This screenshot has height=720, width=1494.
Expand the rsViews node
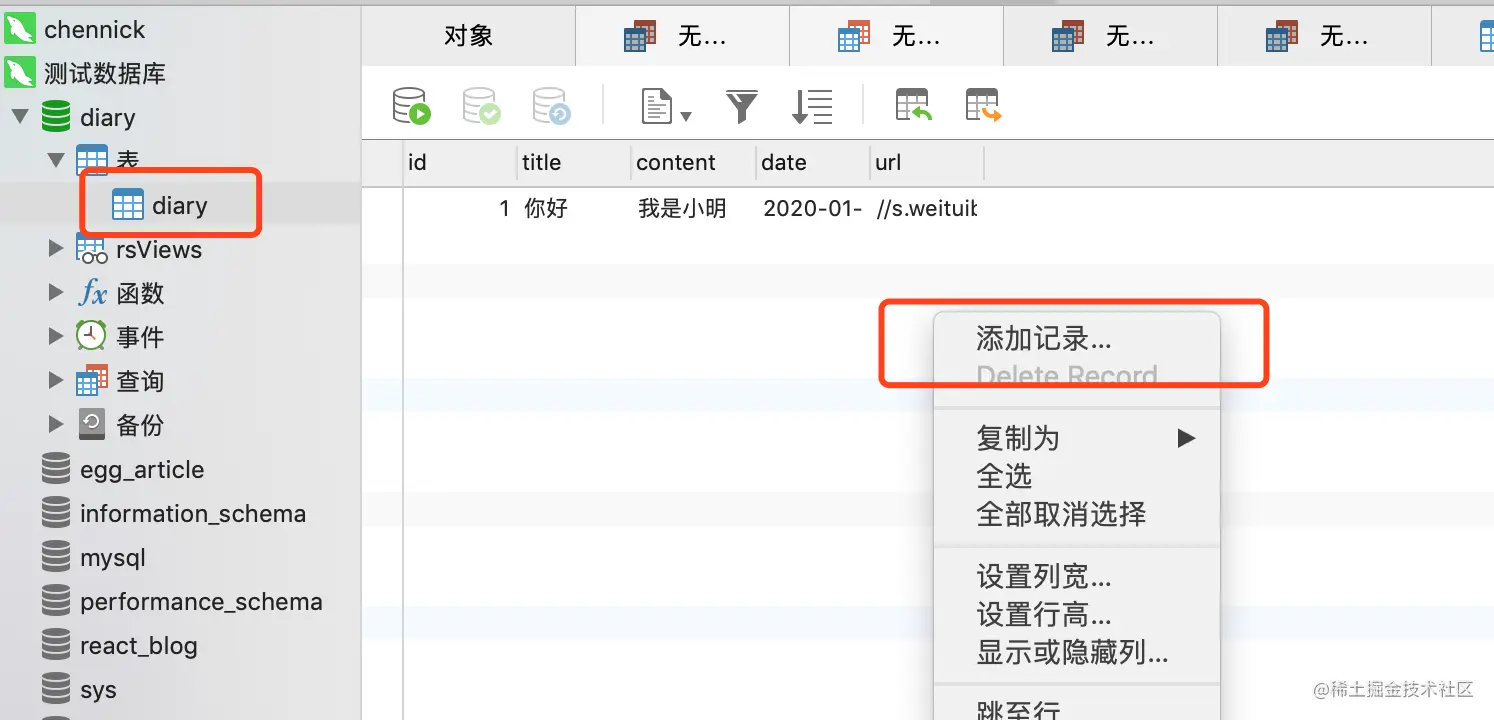coord(56,249)
